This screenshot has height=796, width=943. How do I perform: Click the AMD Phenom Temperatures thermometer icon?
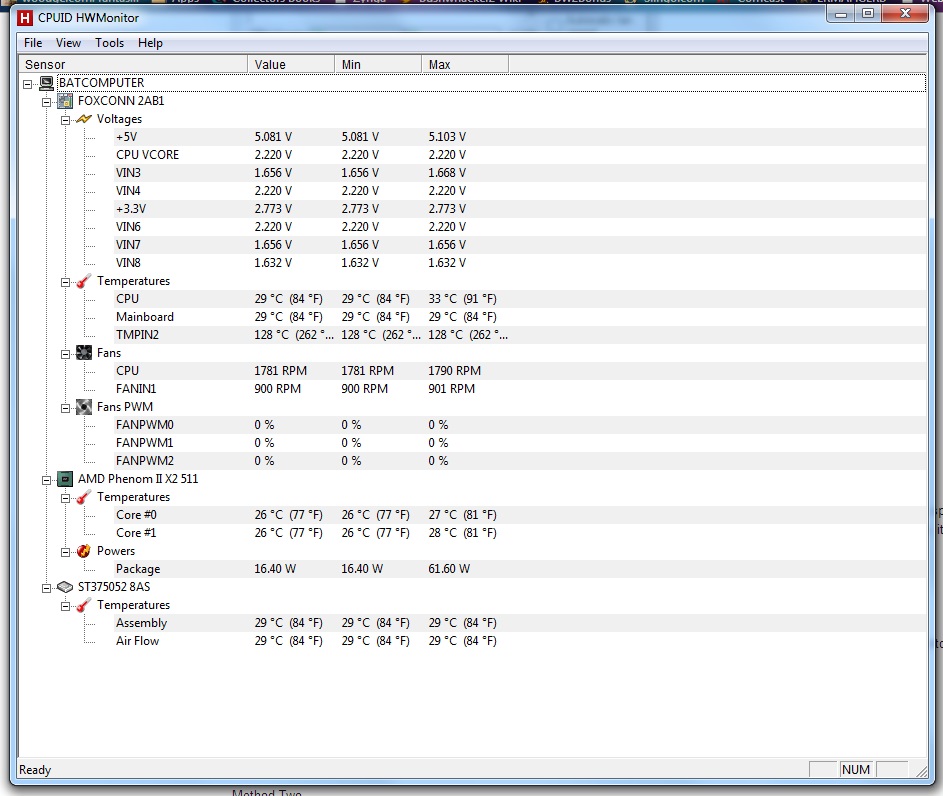[x=84, y=497]
